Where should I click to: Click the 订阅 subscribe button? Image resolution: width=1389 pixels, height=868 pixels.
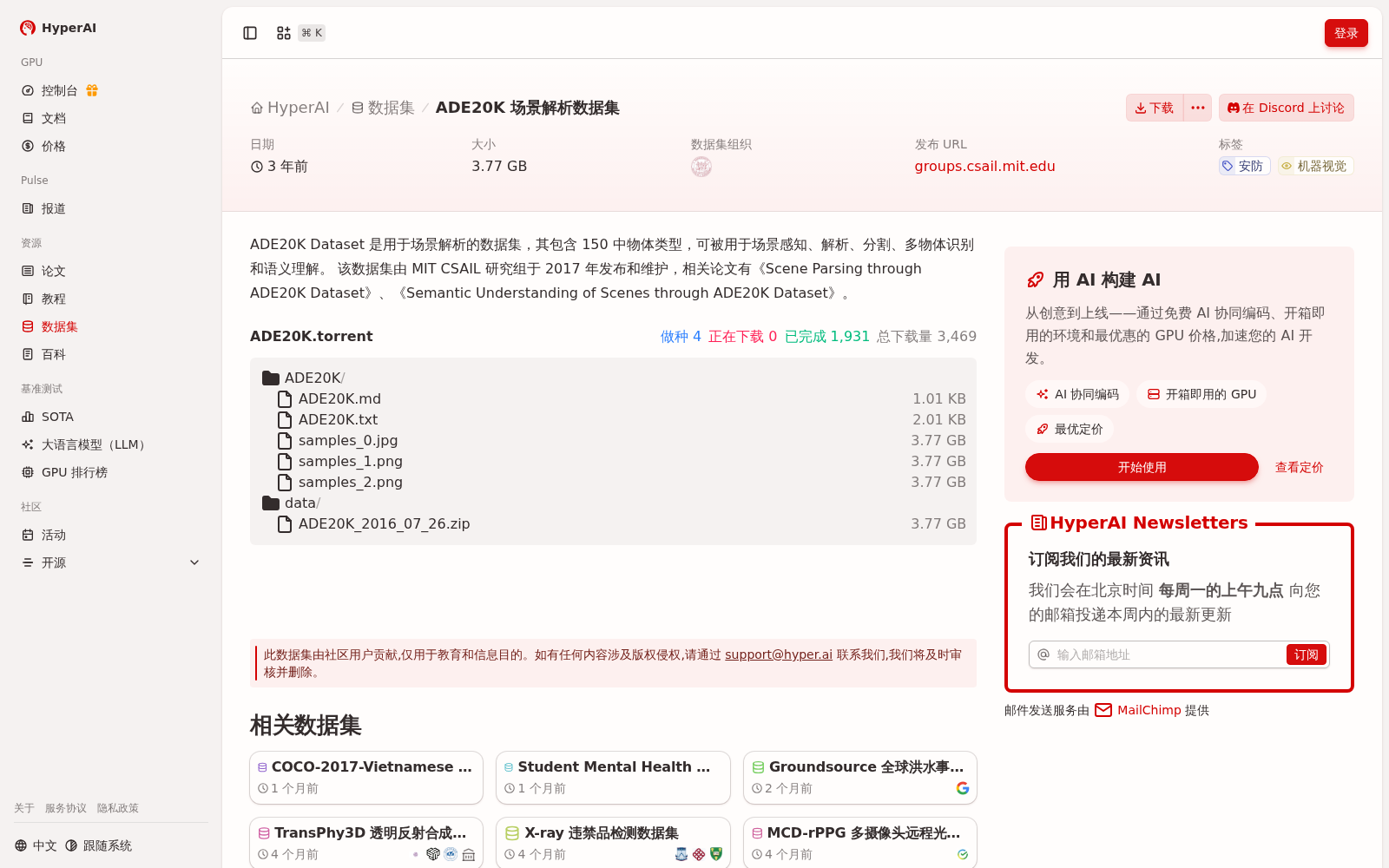click(x=1306, y=654)
